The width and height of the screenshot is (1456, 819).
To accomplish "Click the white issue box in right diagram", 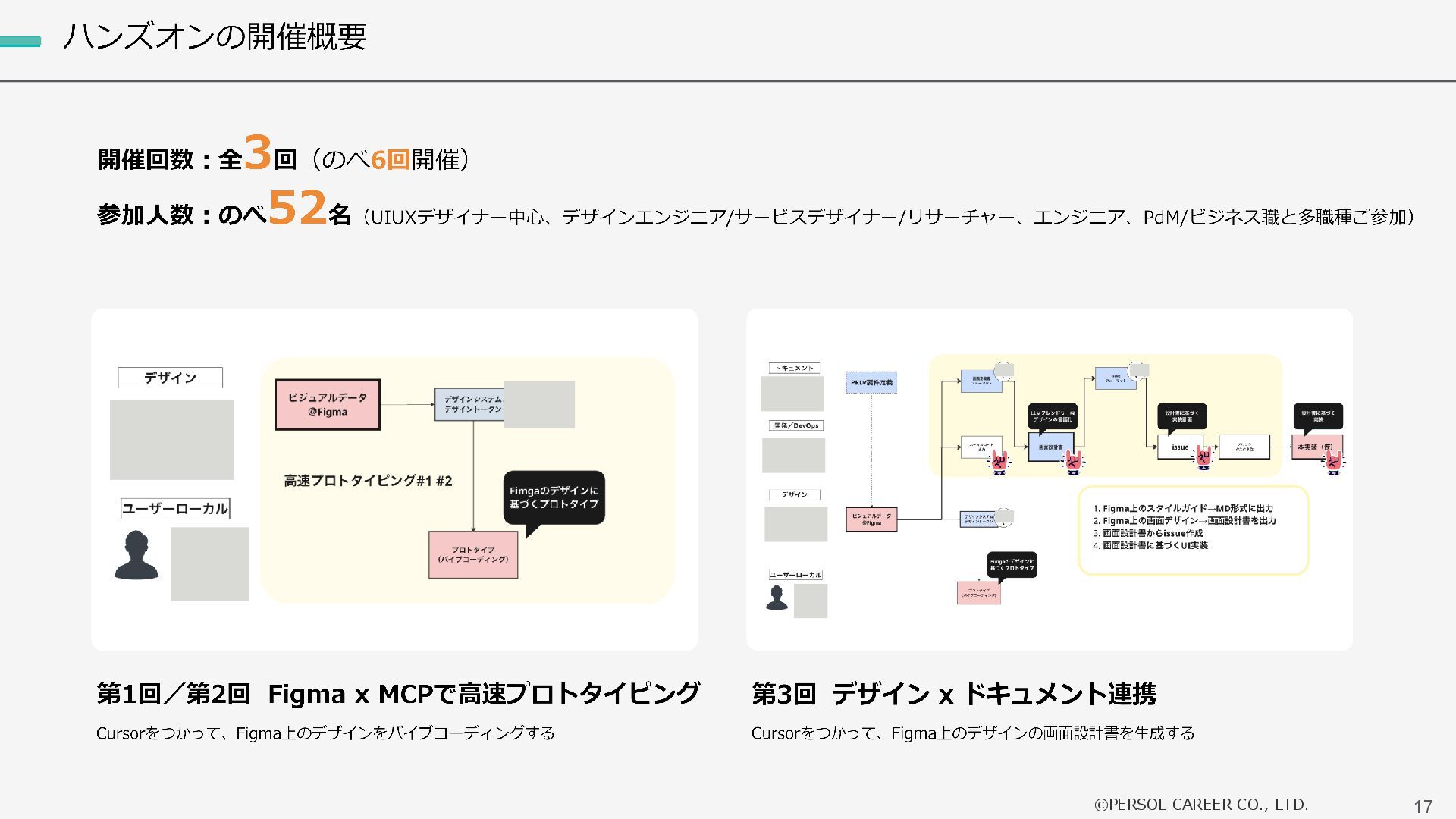I will click(1177, 447).
